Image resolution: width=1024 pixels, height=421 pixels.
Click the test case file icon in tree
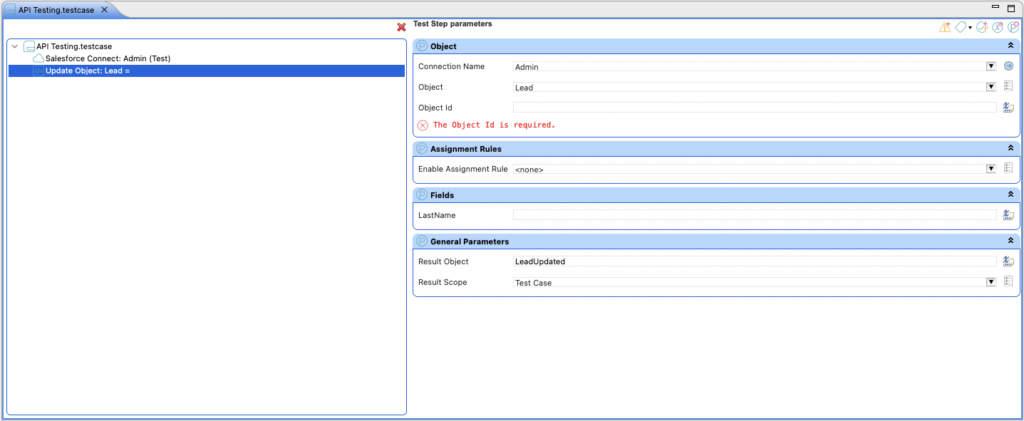pos(29,46)
